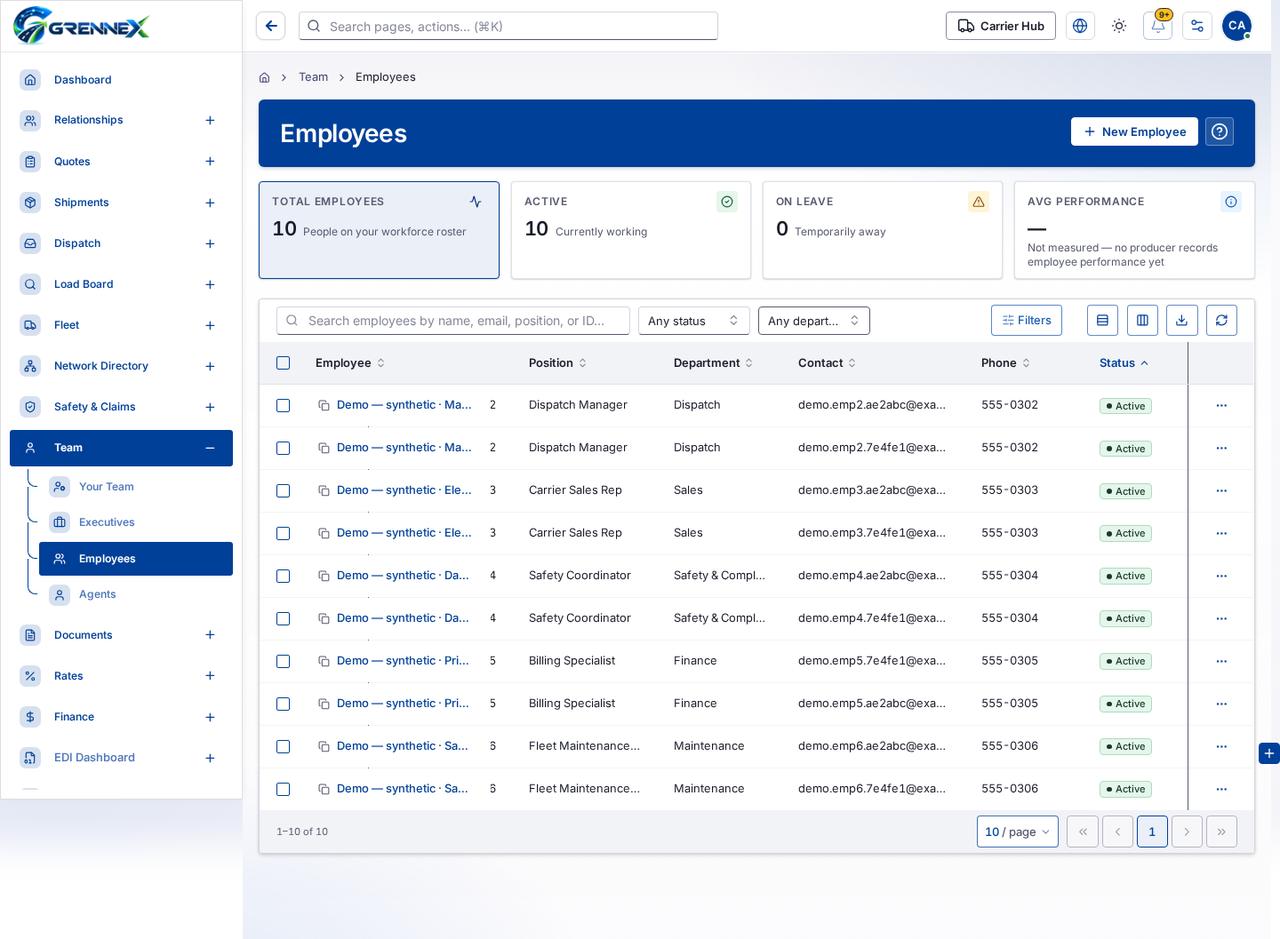
Task: Open the Any department dropdown
Action: pyautogui.click(x=814, y=320)
